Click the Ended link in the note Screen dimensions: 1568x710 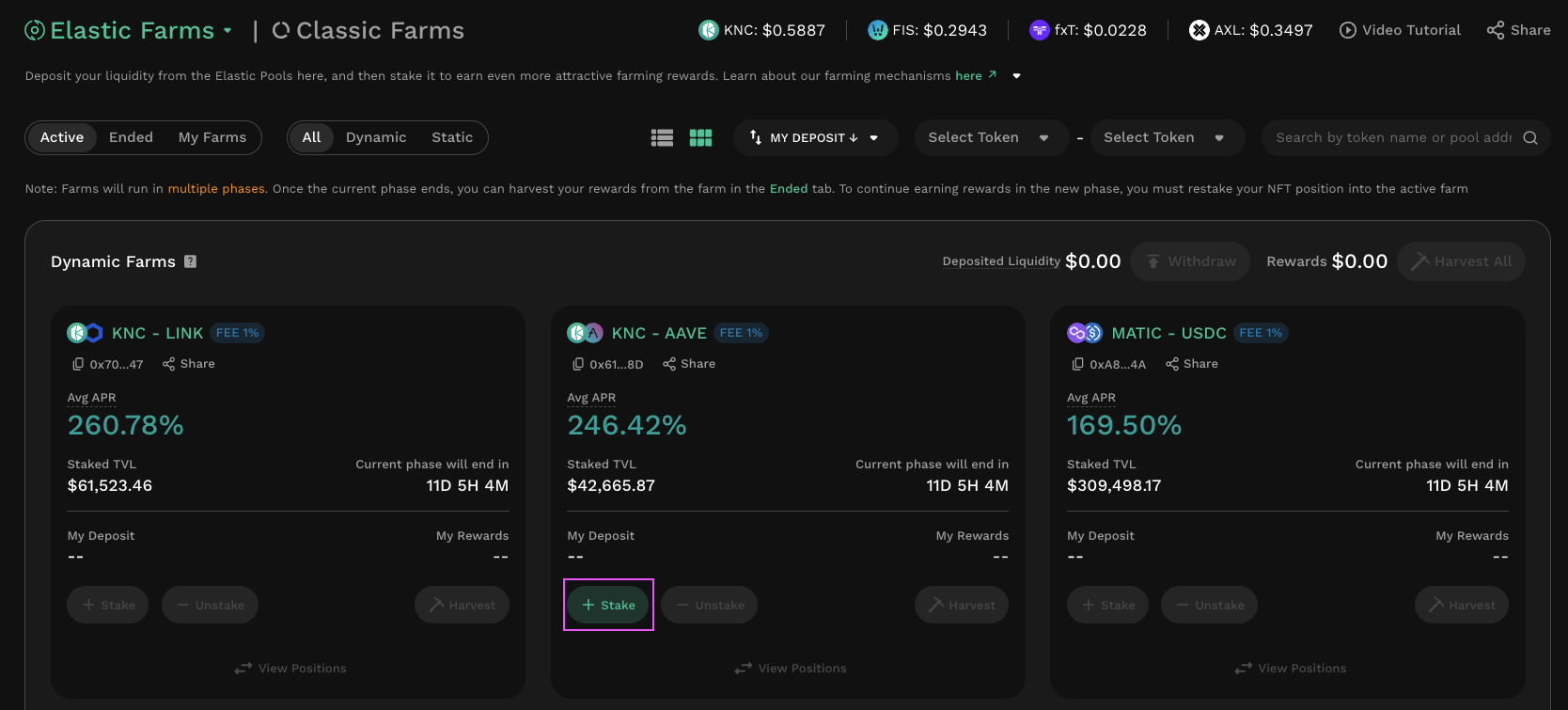tap(789, 189)
